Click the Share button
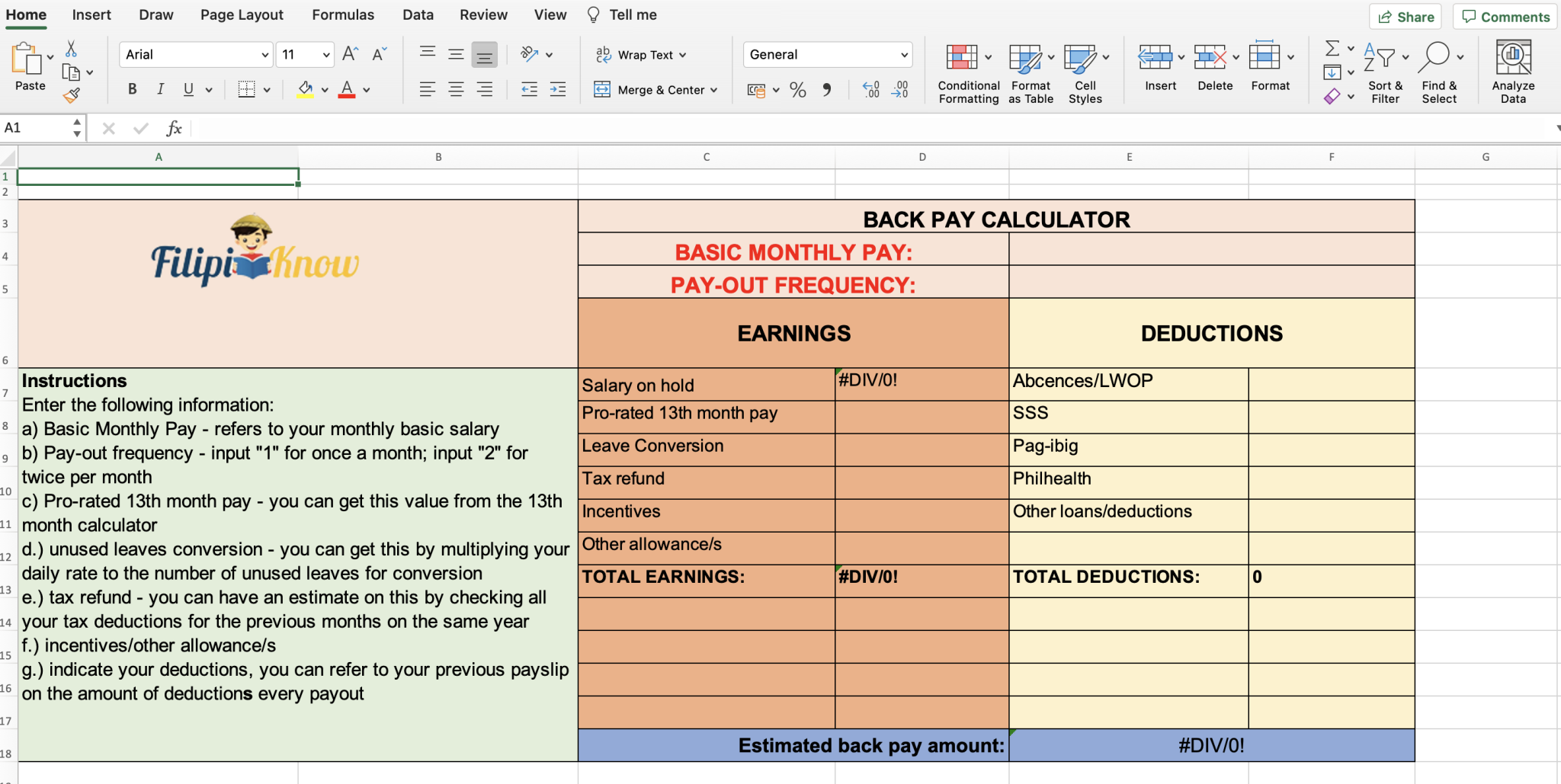Image resolution: width=1561 pixels, height=784 pixels. [1405, 16]
